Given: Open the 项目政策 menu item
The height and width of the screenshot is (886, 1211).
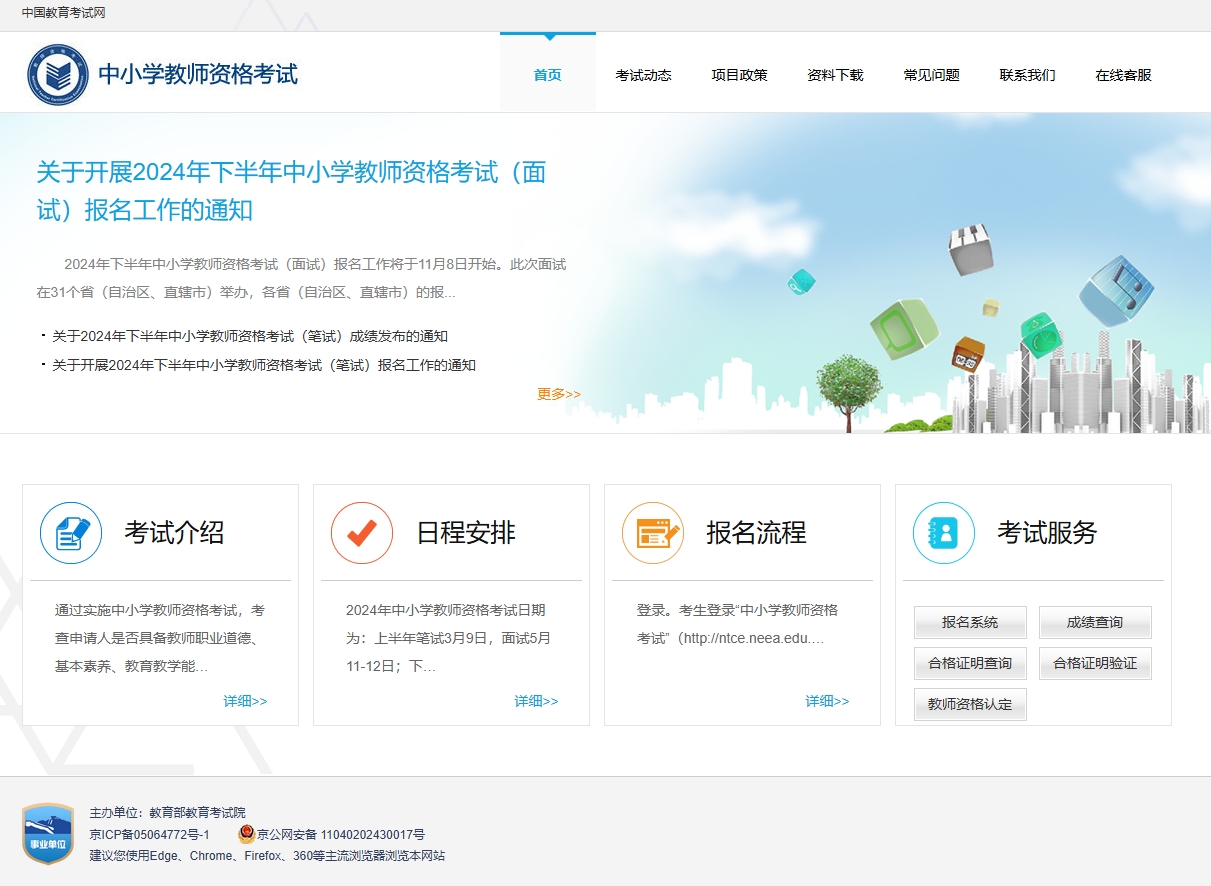Looking at the screenshot, I should pyautogui.click(x=738, y=73).
